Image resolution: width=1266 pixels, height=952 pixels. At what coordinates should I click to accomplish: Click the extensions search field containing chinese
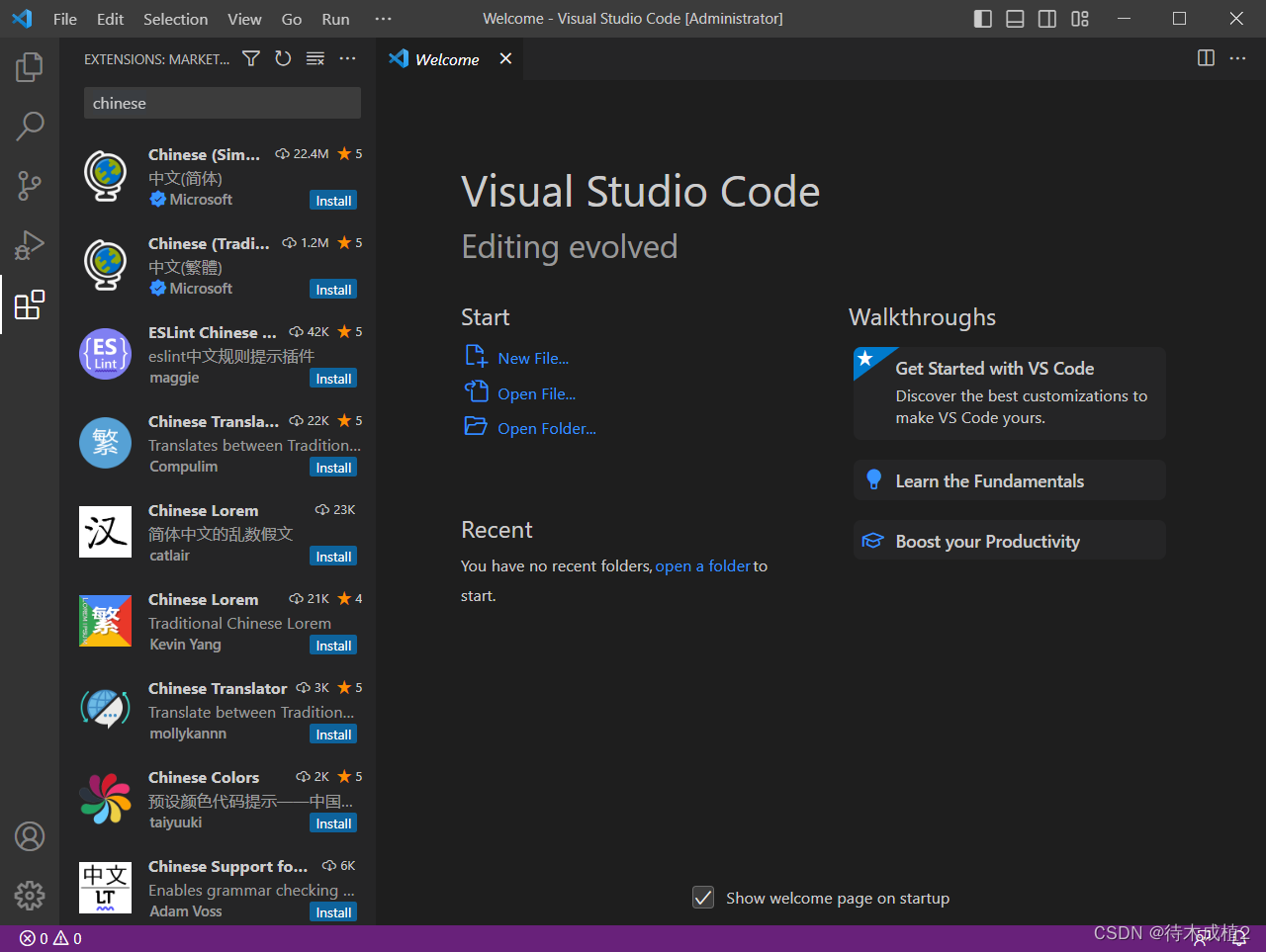[x=223, y=103]
